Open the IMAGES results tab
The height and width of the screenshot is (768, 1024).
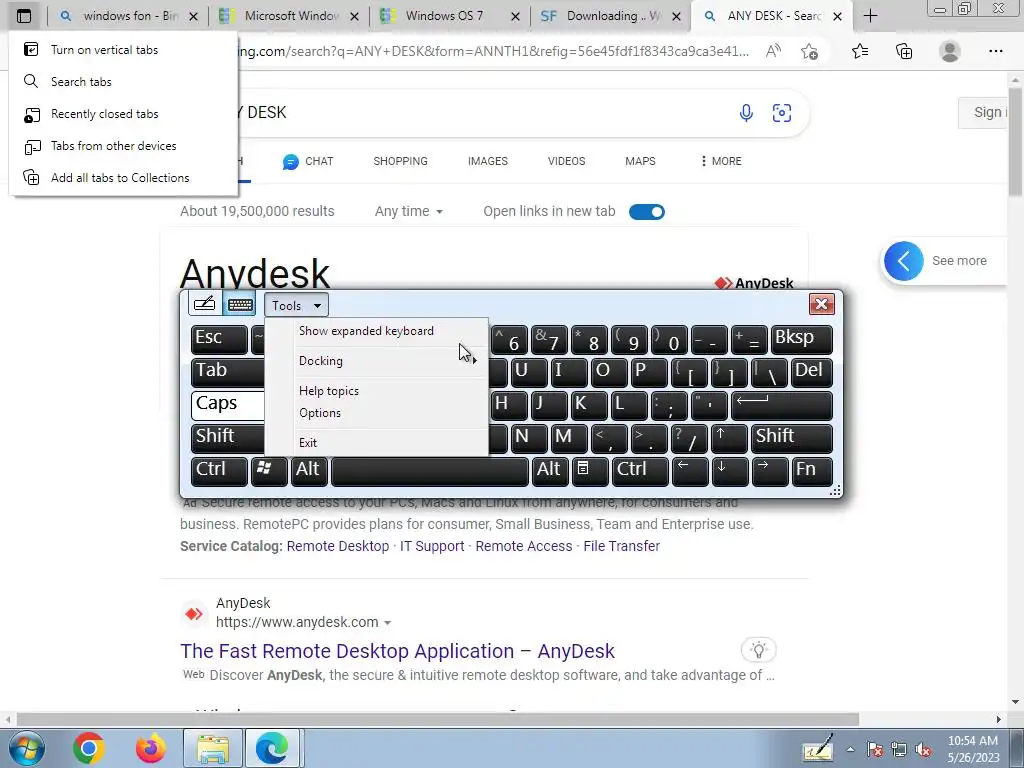488,161
